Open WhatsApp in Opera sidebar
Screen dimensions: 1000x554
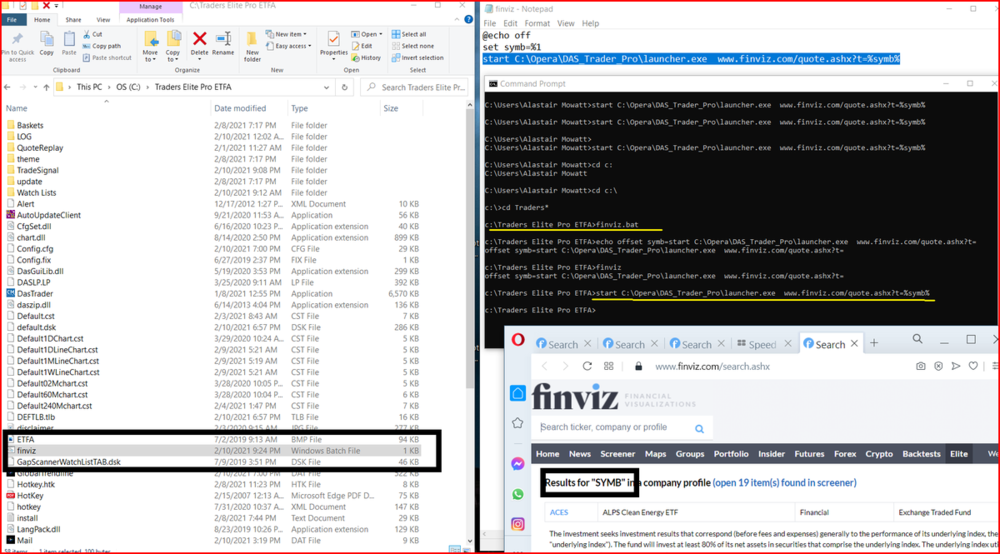click(518, 494)
